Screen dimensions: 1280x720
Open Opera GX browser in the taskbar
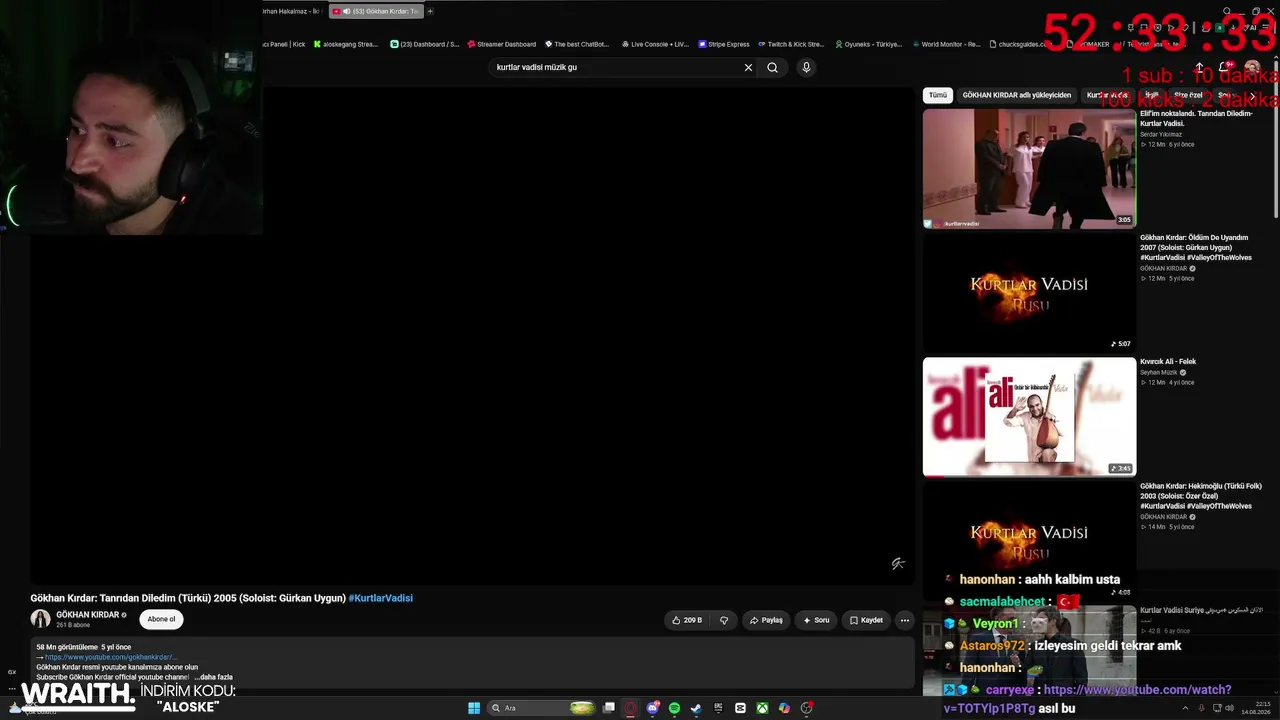[630, 708]
